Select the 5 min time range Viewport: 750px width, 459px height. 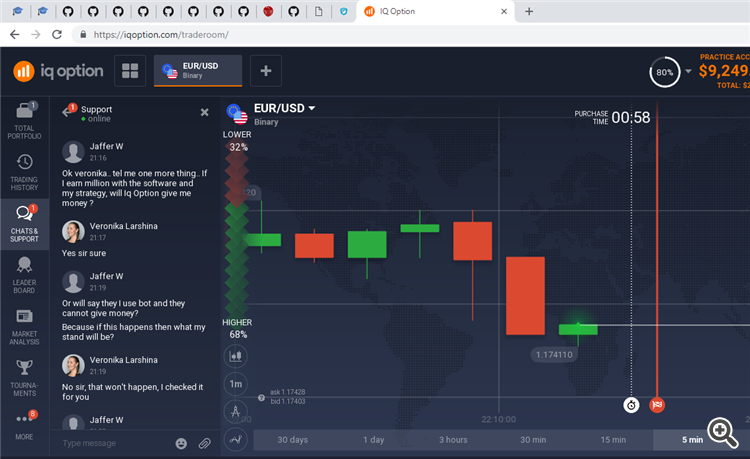[692, 440]
